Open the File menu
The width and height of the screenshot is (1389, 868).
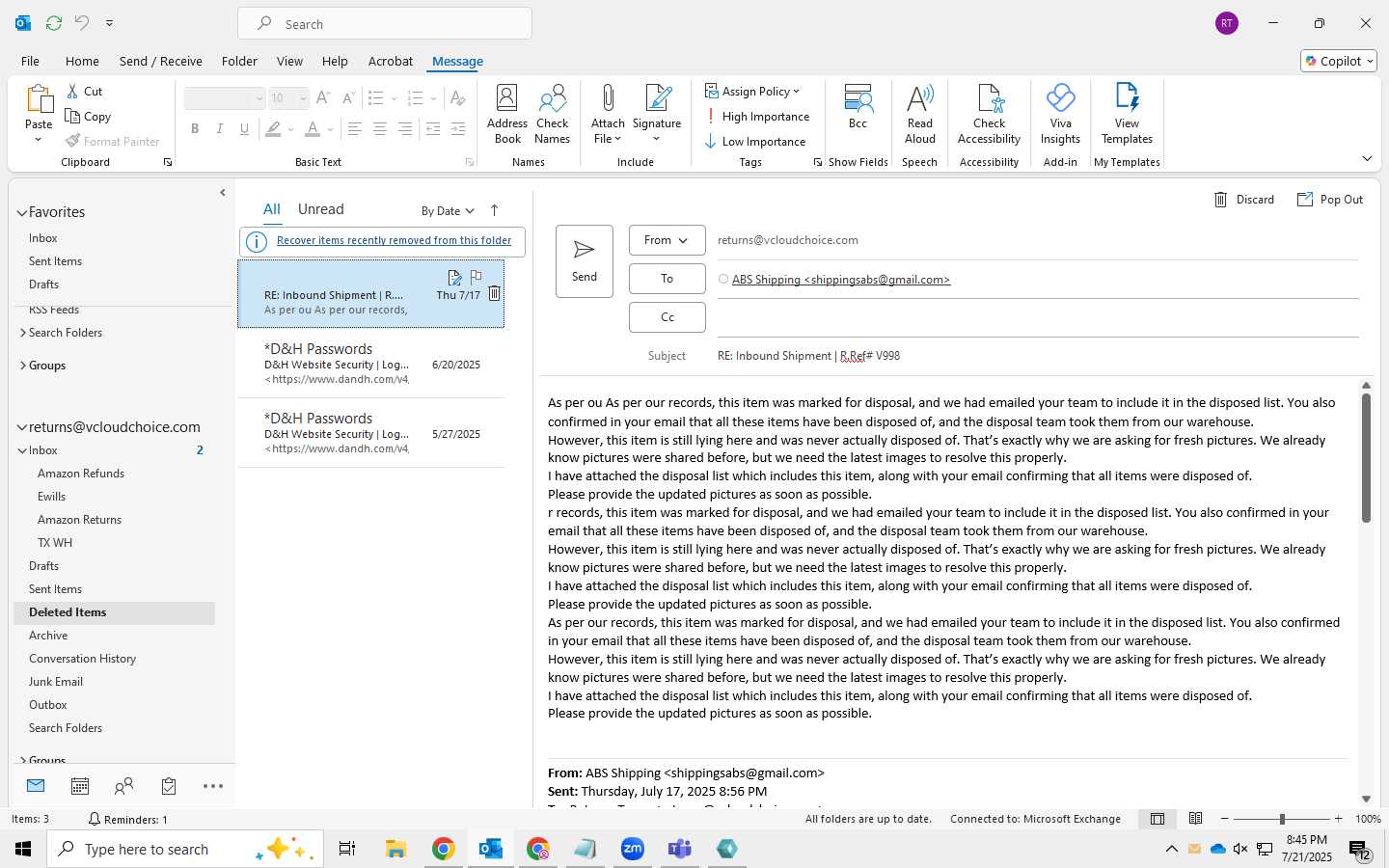point(30,61)
